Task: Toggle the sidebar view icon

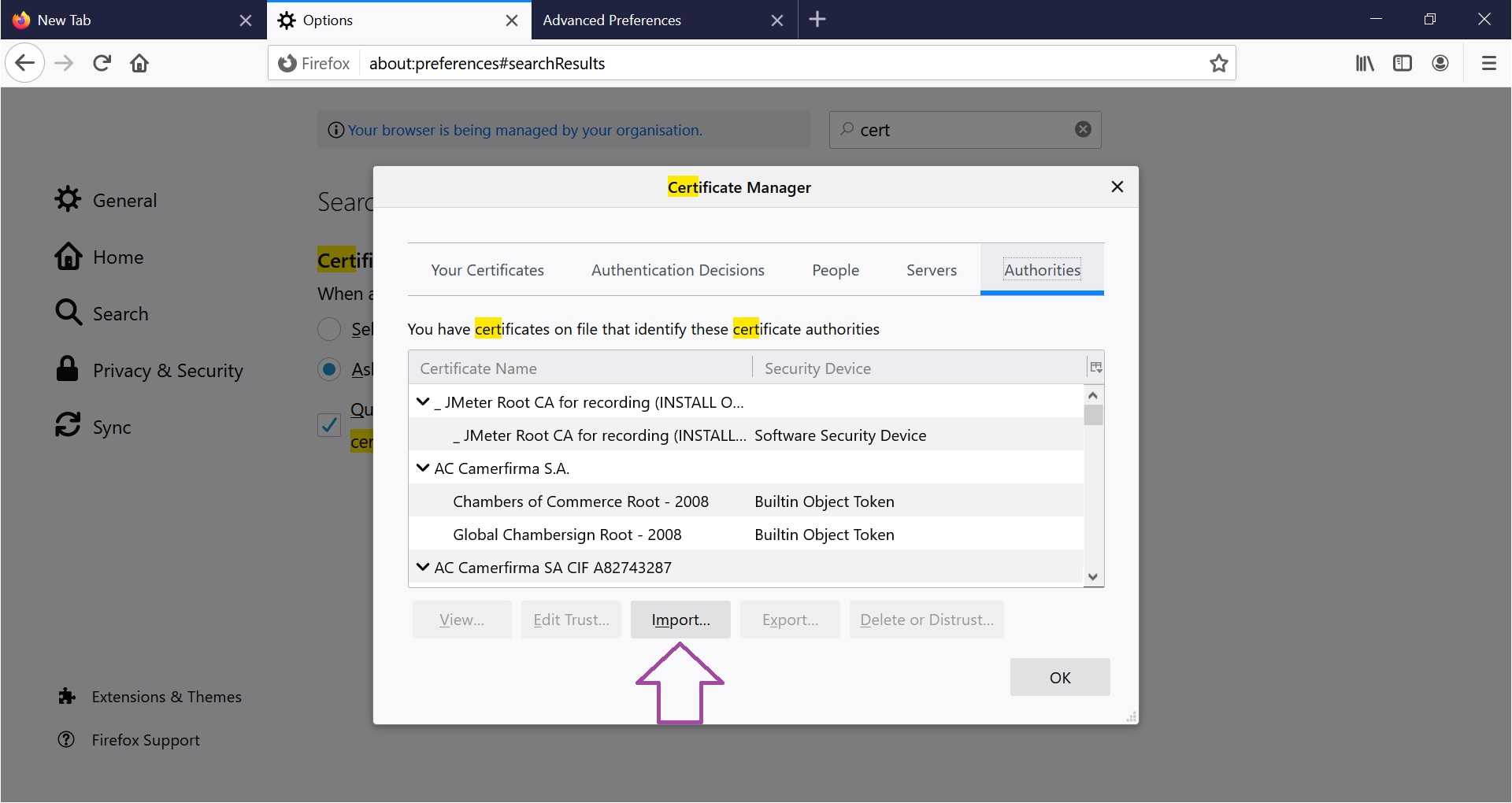Action: coord(1403,63)
